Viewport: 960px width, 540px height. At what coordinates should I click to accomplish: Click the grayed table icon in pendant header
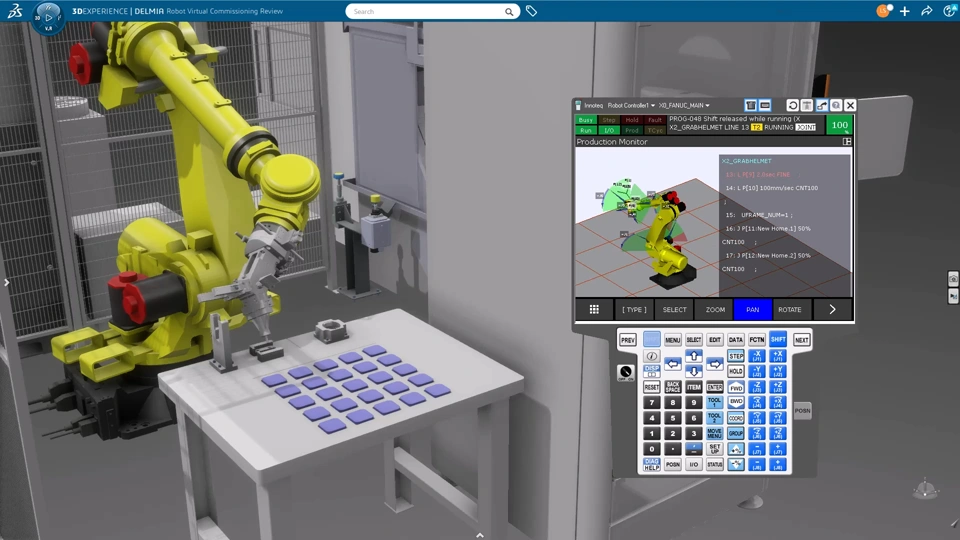(x=807, y=105)
